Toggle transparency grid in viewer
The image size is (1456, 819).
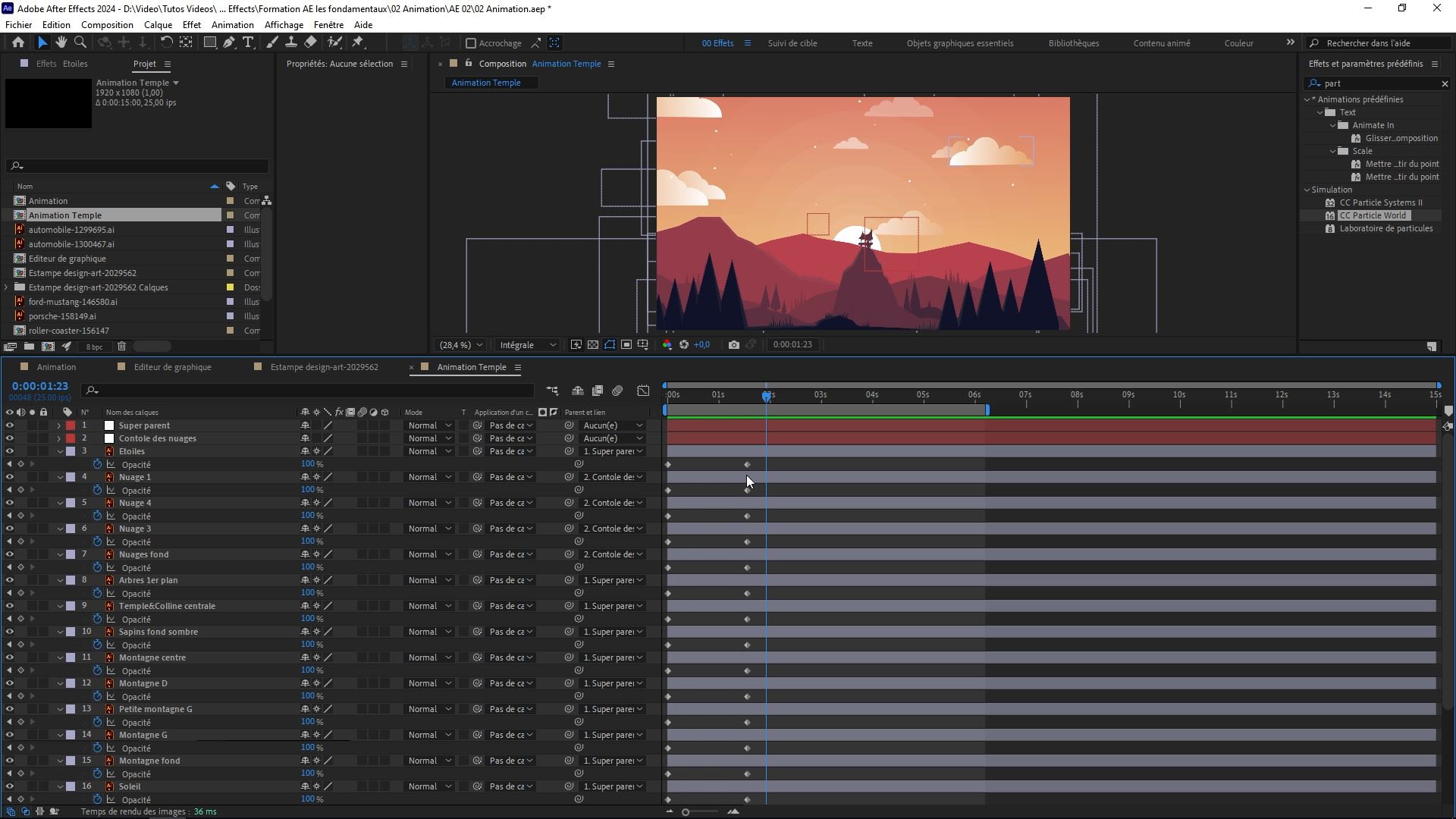(x=593, y=344)
